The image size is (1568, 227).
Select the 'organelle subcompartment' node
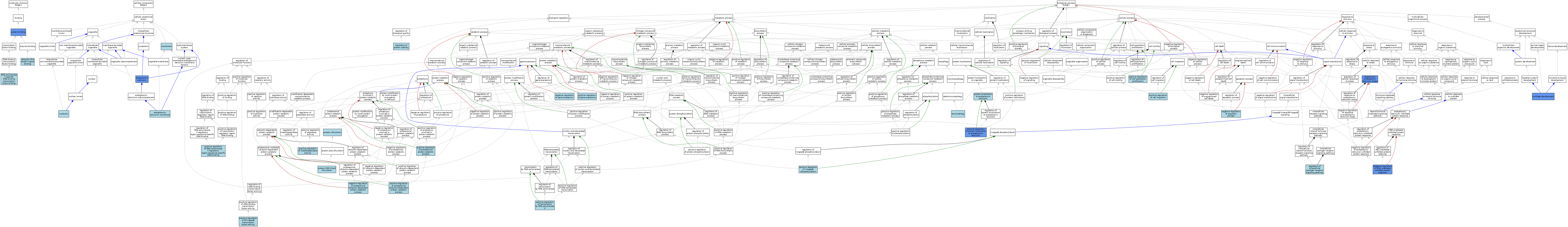[x=124, y=61]
